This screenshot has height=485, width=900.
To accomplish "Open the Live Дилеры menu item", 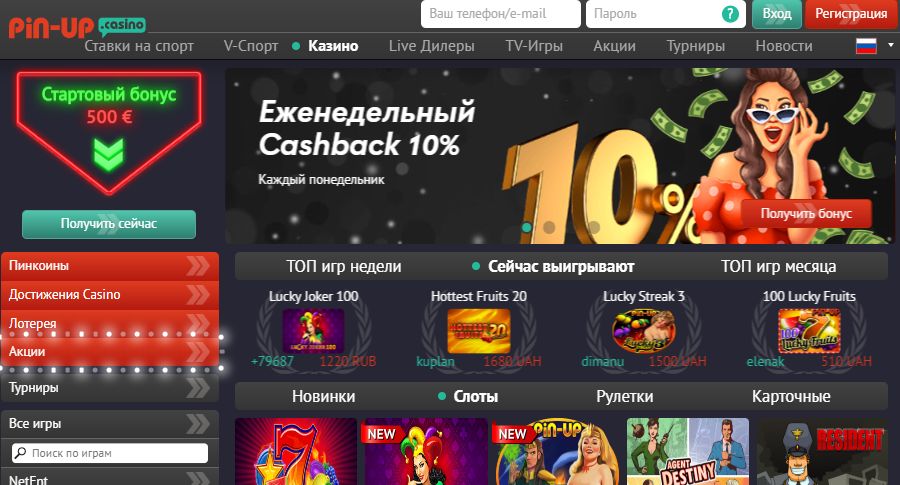I will (432, 46).
